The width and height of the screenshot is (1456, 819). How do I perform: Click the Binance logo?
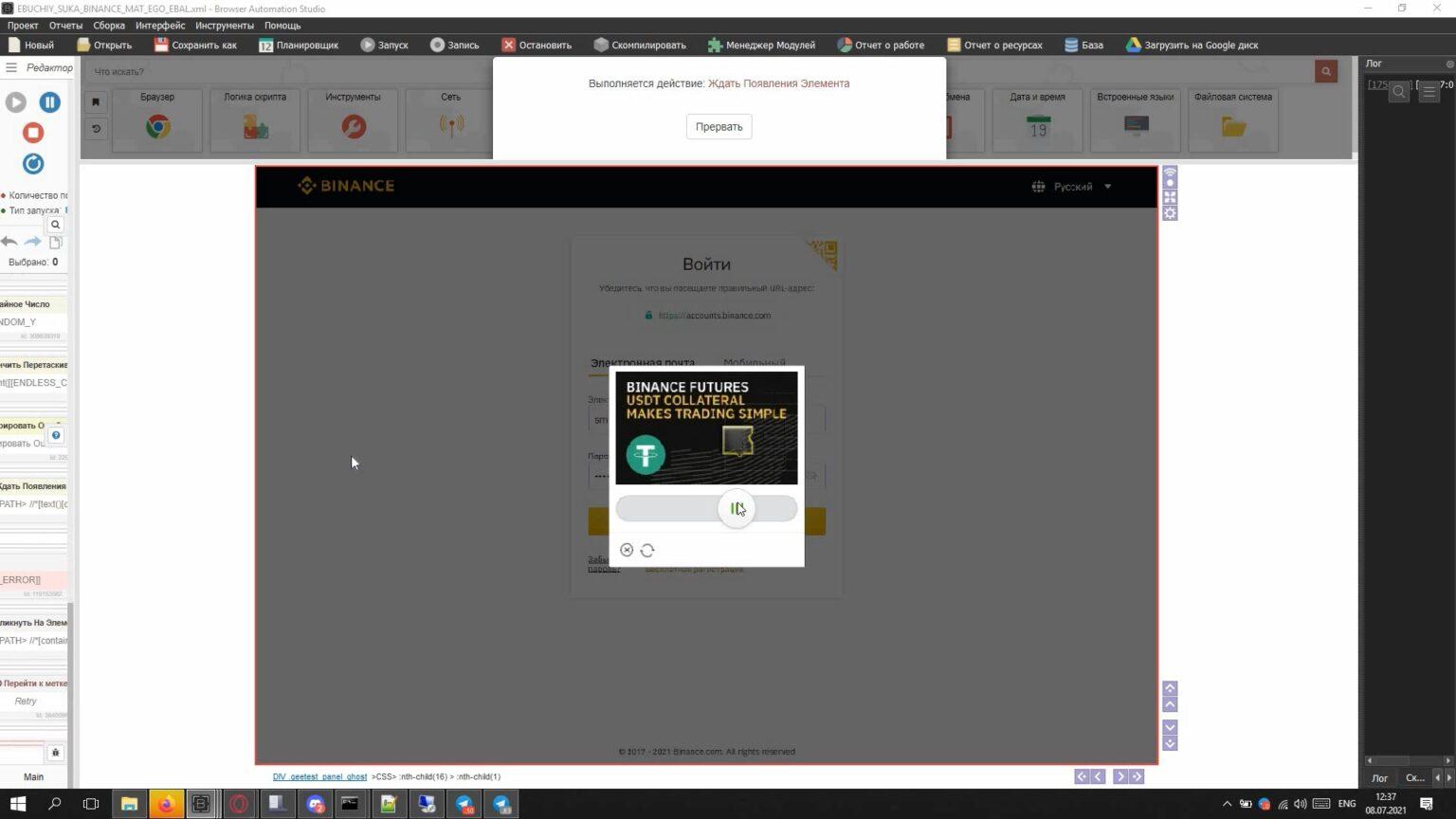[346, 186]
